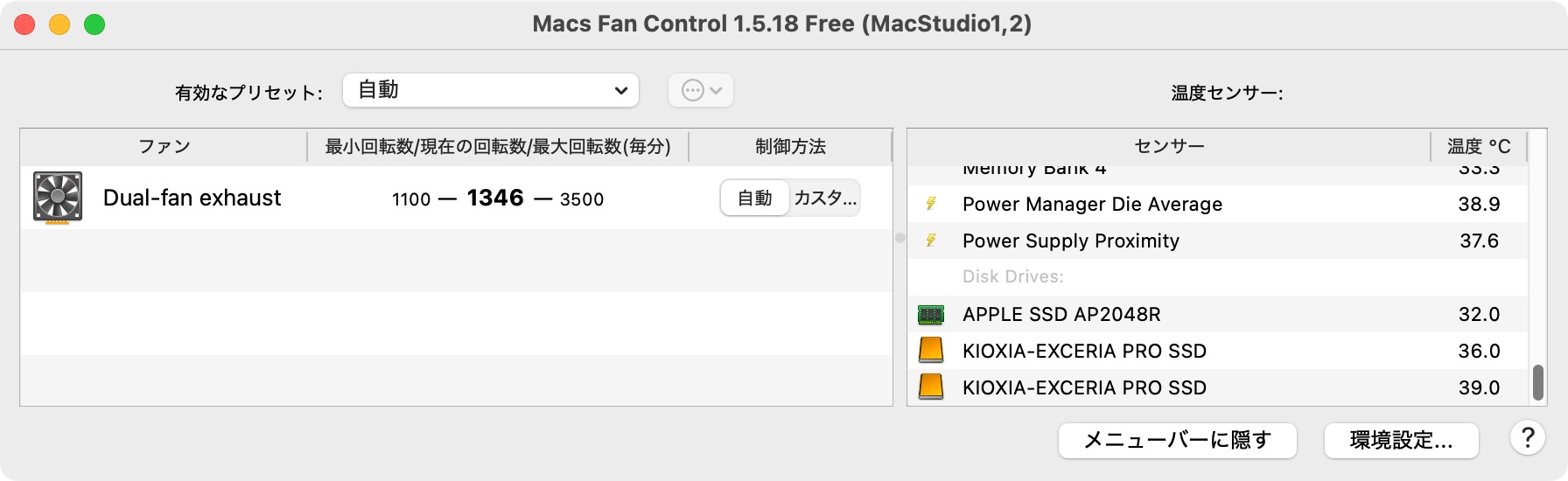Viewport: 1568px width, 481px height.
Task: Switch fan control to カスタム mode
Action: tap(824, 199)
